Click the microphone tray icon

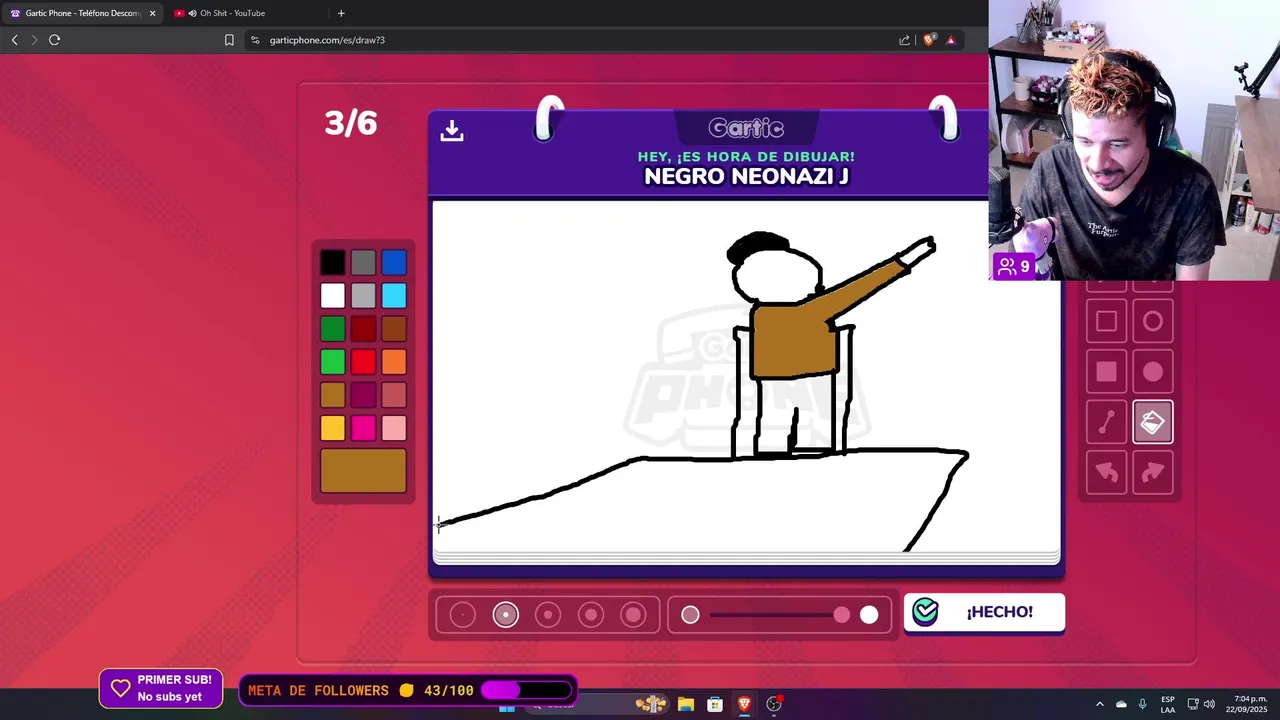[x=1142, y=704]
